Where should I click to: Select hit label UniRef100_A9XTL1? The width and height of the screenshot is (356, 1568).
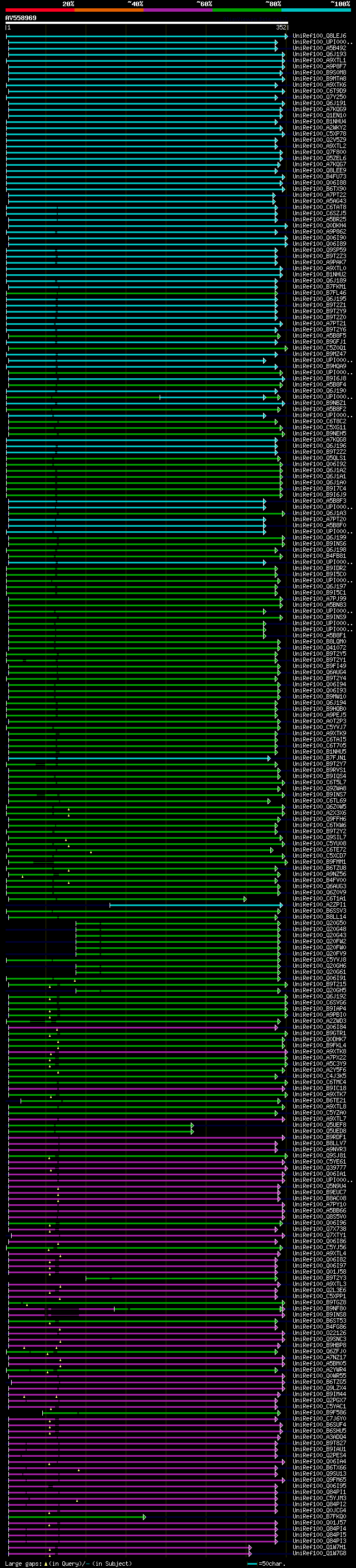coord(319,60)
